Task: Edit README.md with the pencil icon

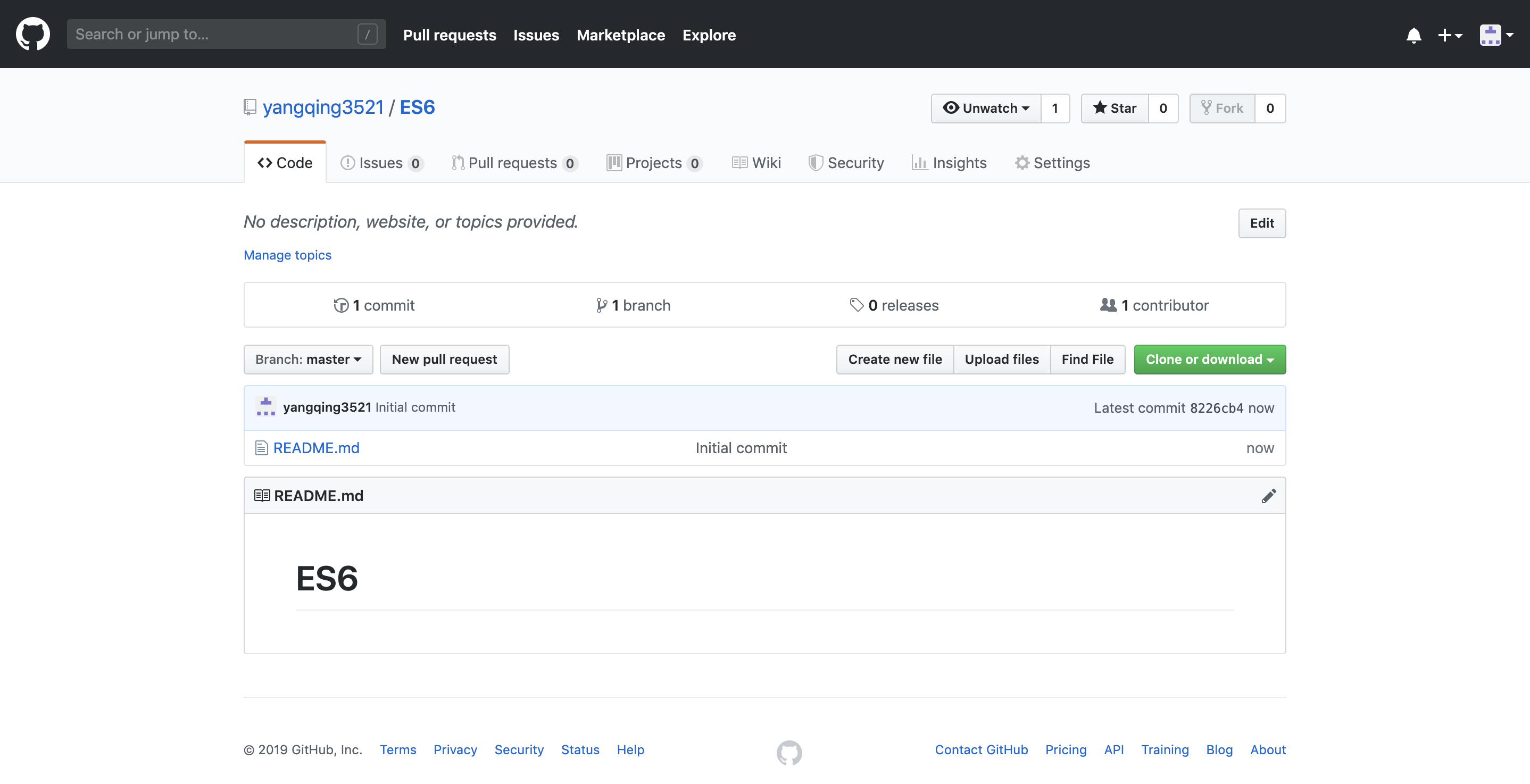Action: point(1269,495)
